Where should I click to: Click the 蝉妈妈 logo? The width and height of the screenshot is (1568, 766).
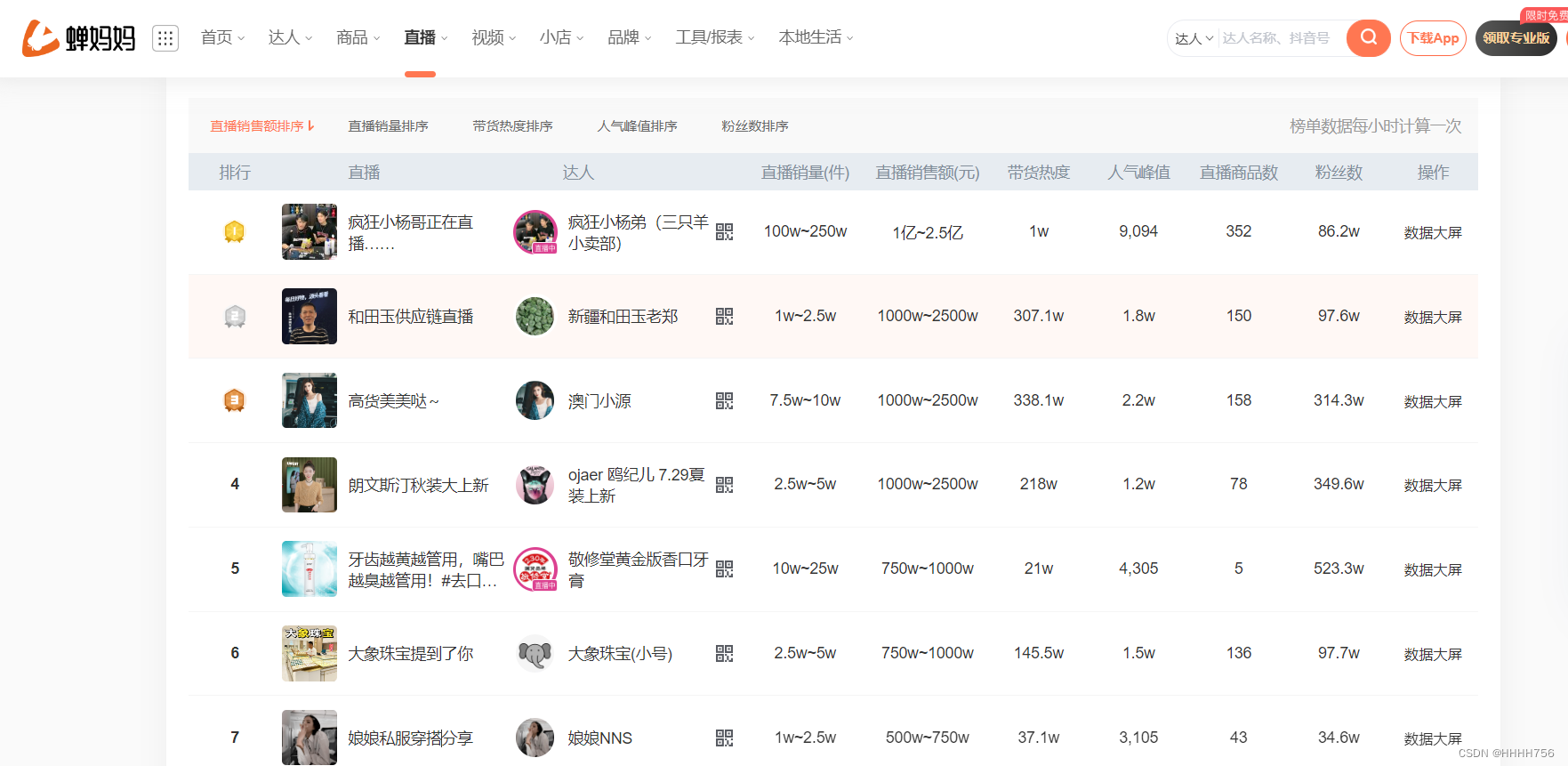click(x=78, y=37)
